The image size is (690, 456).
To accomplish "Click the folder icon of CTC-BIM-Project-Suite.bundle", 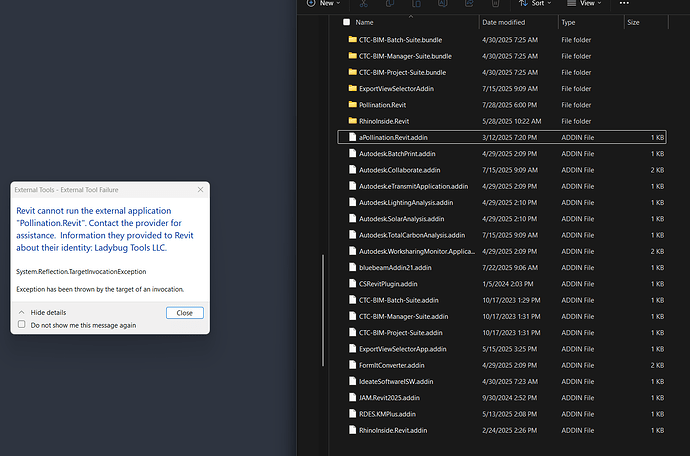I will tap(352, 72).
